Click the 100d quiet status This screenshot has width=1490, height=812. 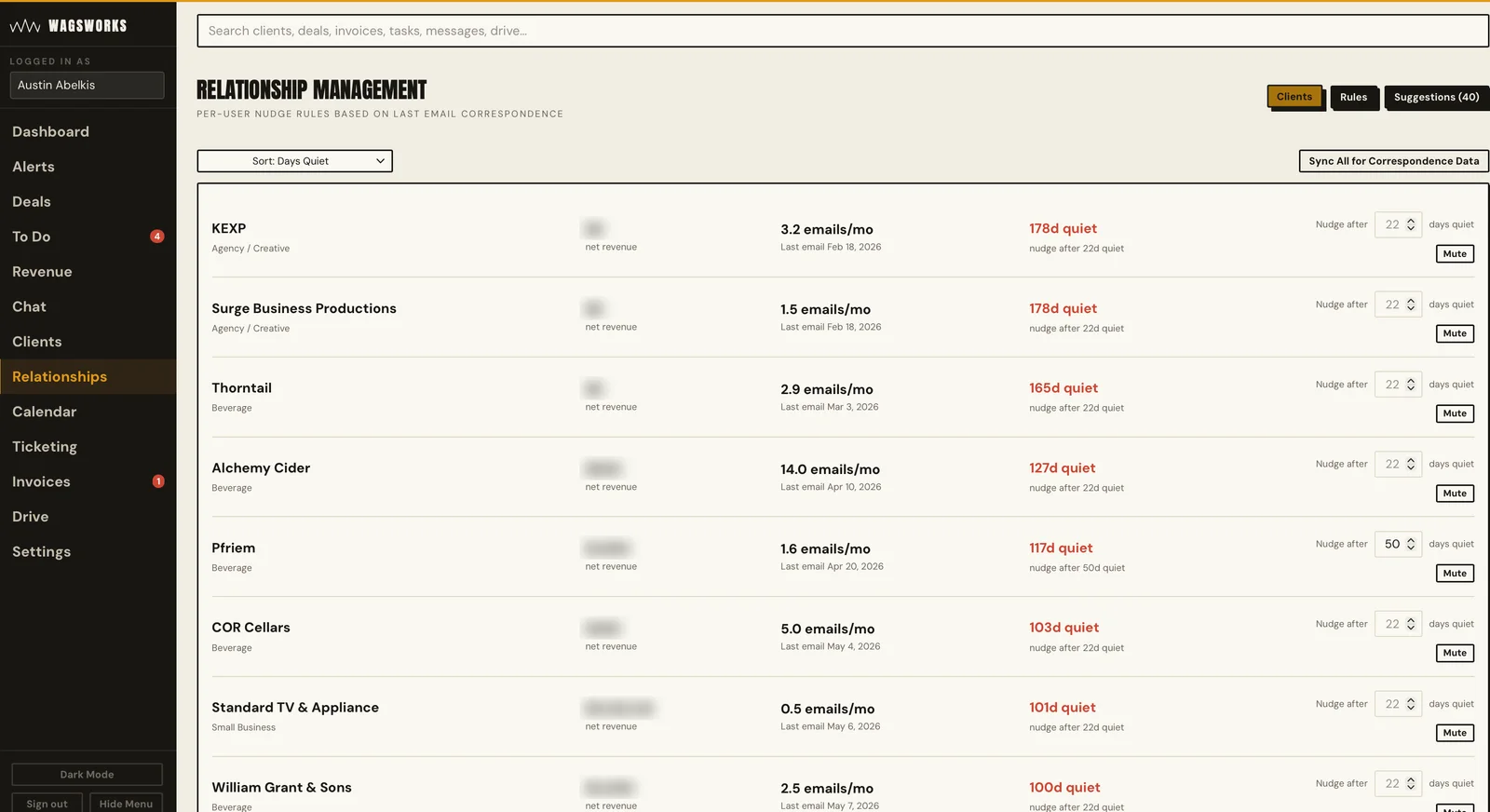(x=1064, y=788)
